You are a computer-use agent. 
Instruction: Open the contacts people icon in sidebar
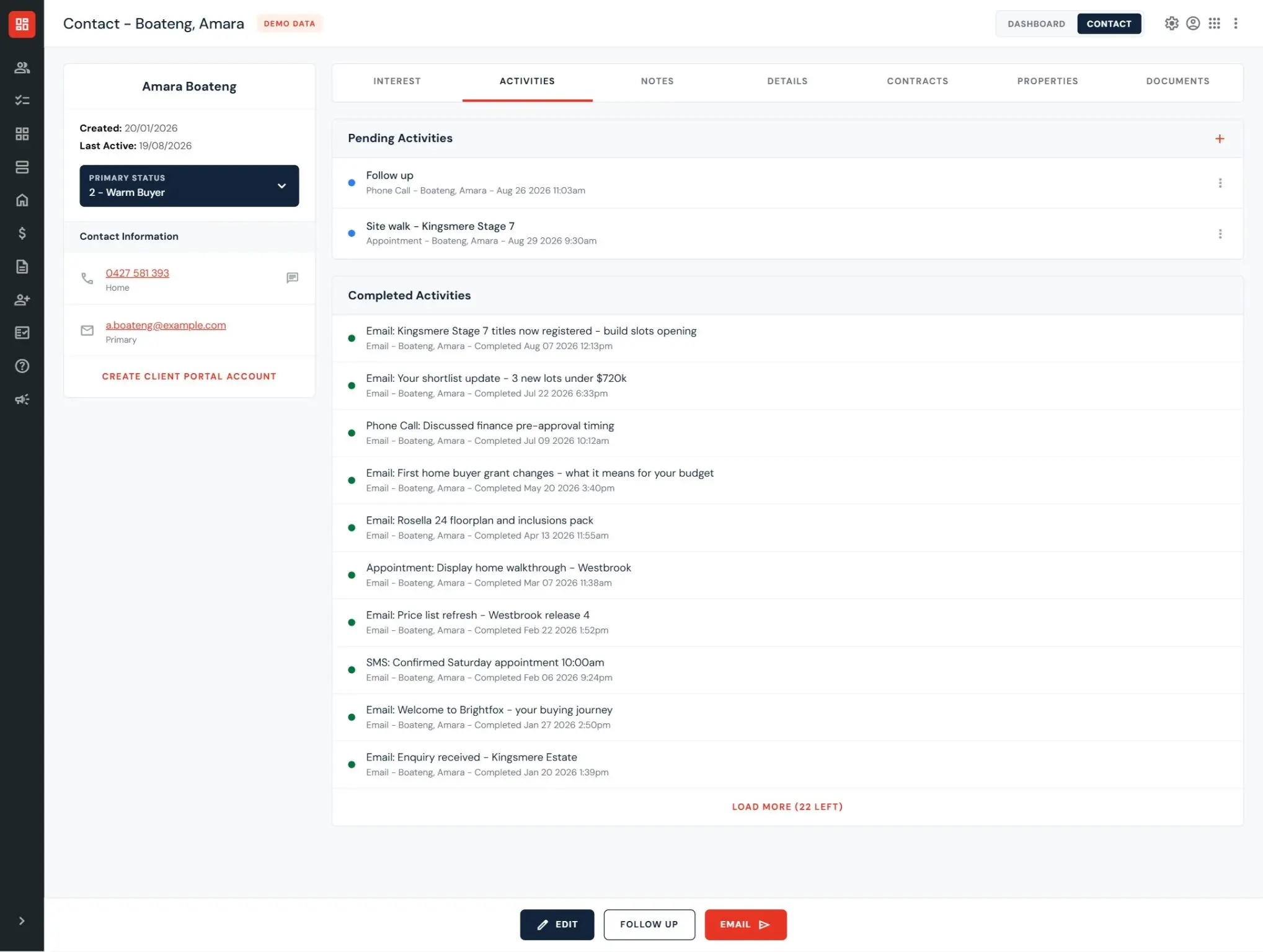pos(22,68)
